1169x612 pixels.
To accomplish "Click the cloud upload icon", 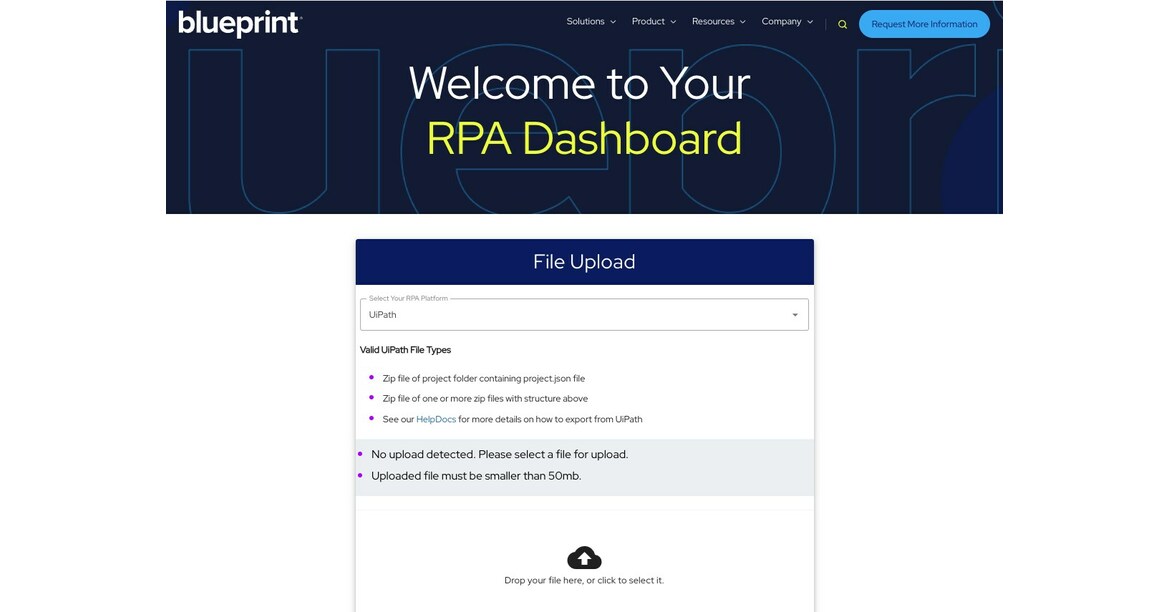I will (x=584, y=556).
